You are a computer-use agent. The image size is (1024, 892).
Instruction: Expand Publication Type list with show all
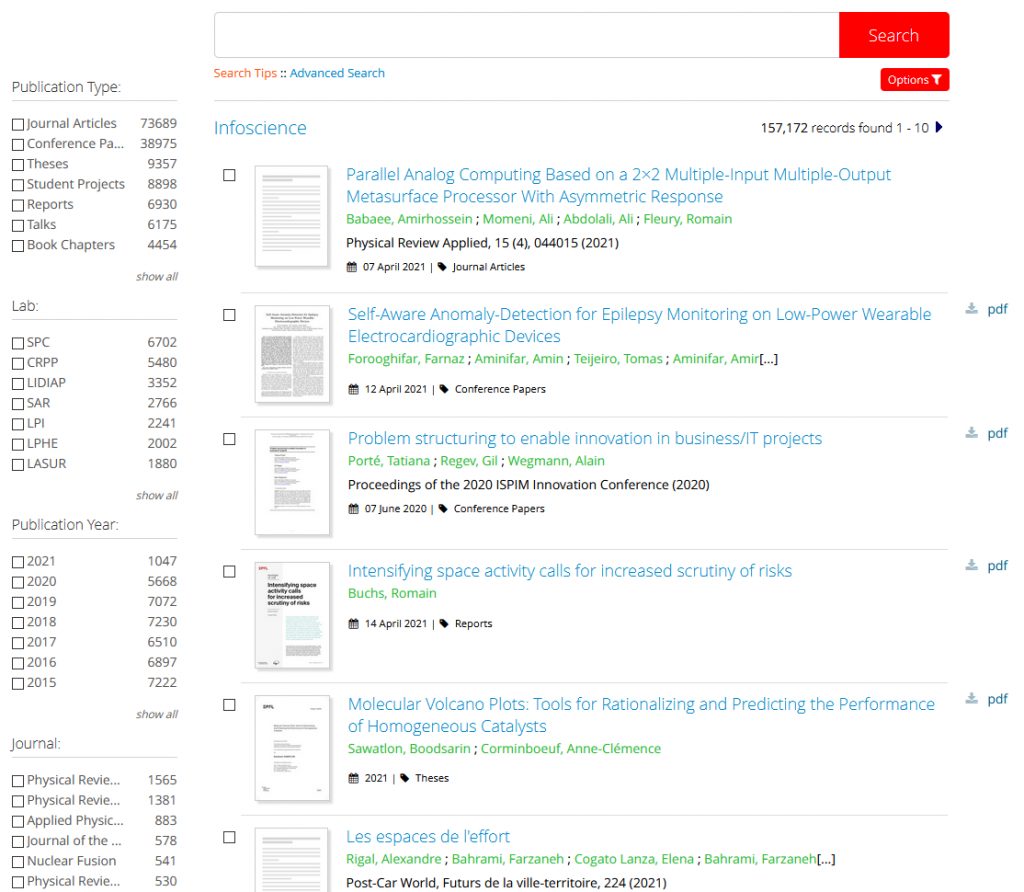(x=157, y=276)
